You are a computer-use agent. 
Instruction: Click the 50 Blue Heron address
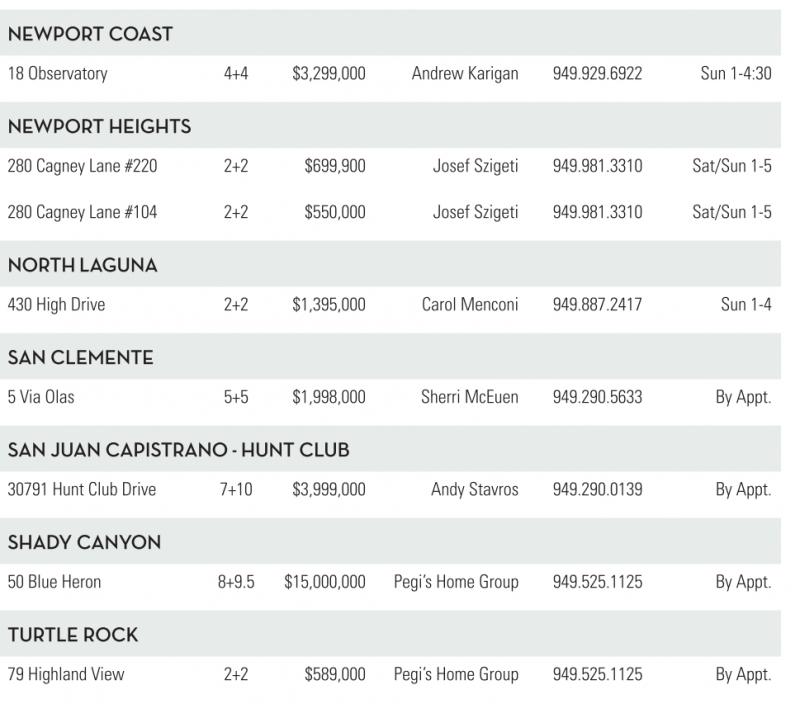(54, 582)
